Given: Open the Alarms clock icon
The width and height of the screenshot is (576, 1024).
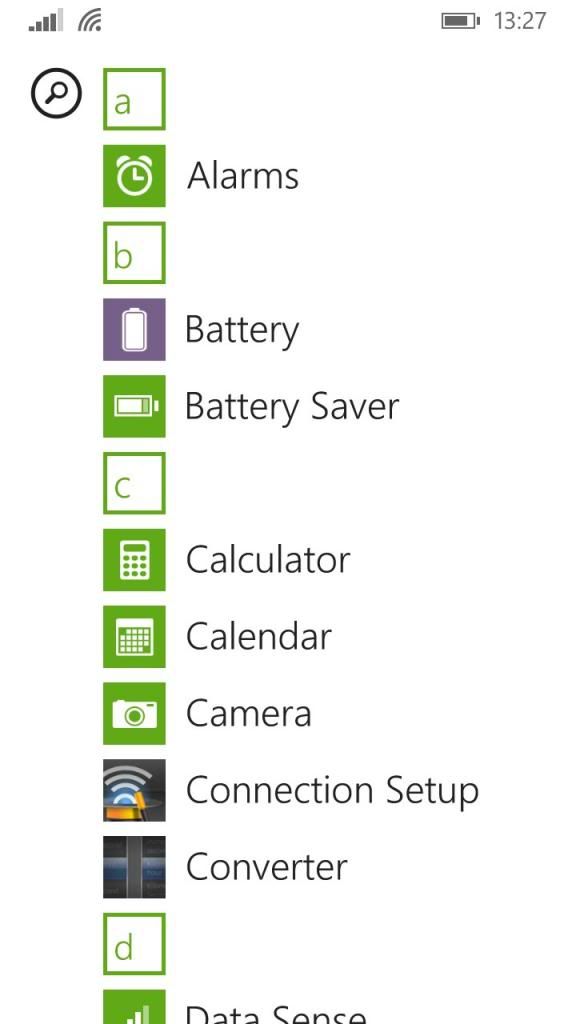Looking at the screenshot, I should (134, 176).
